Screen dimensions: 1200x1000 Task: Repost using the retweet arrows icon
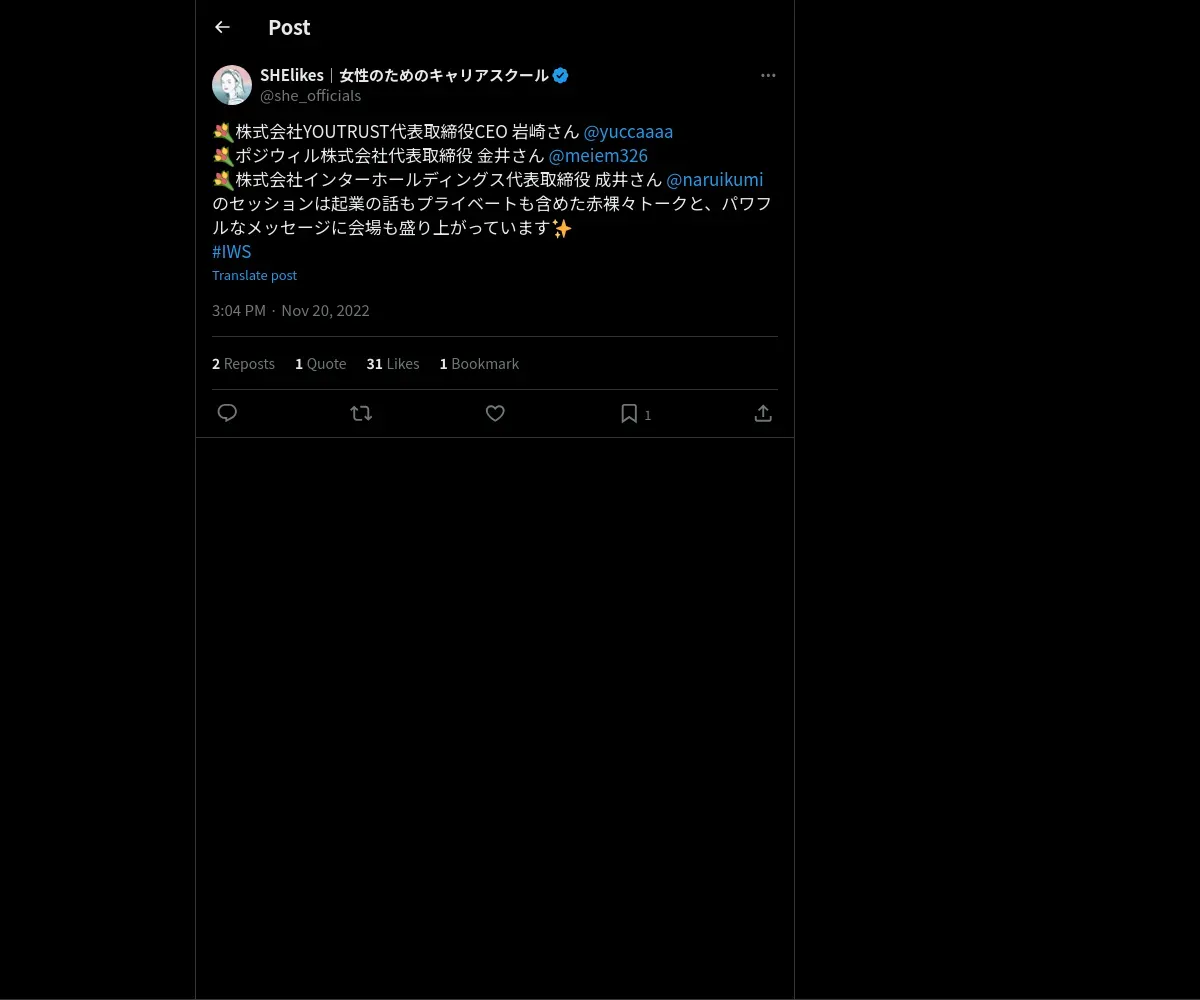361,413
